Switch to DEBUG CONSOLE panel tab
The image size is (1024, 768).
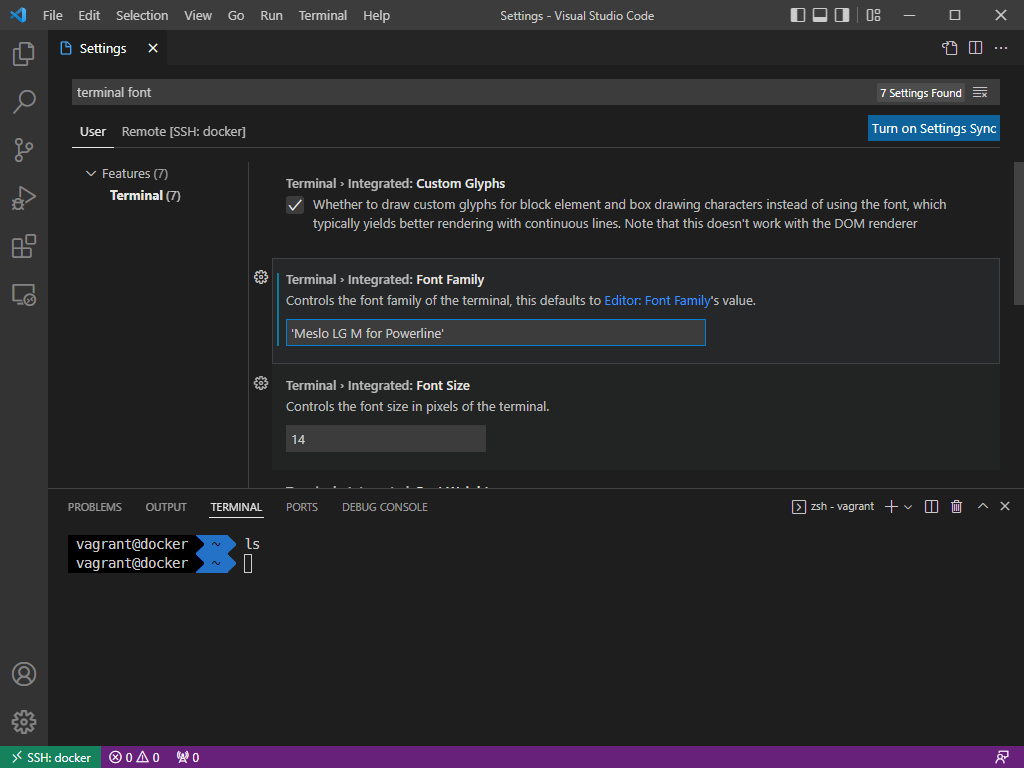click(385, 507)
